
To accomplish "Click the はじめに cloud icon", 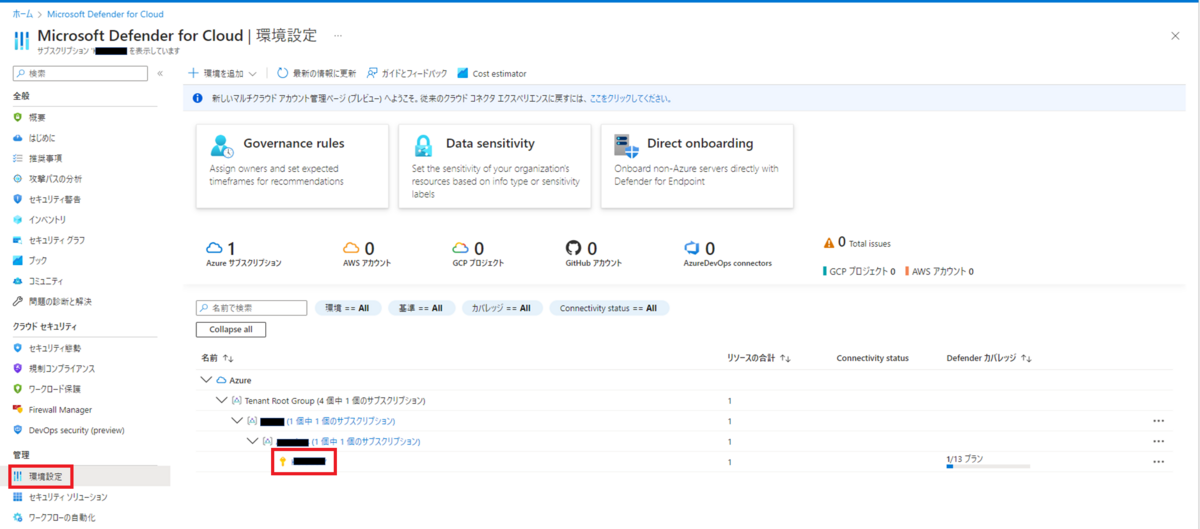I will (18, 137).
